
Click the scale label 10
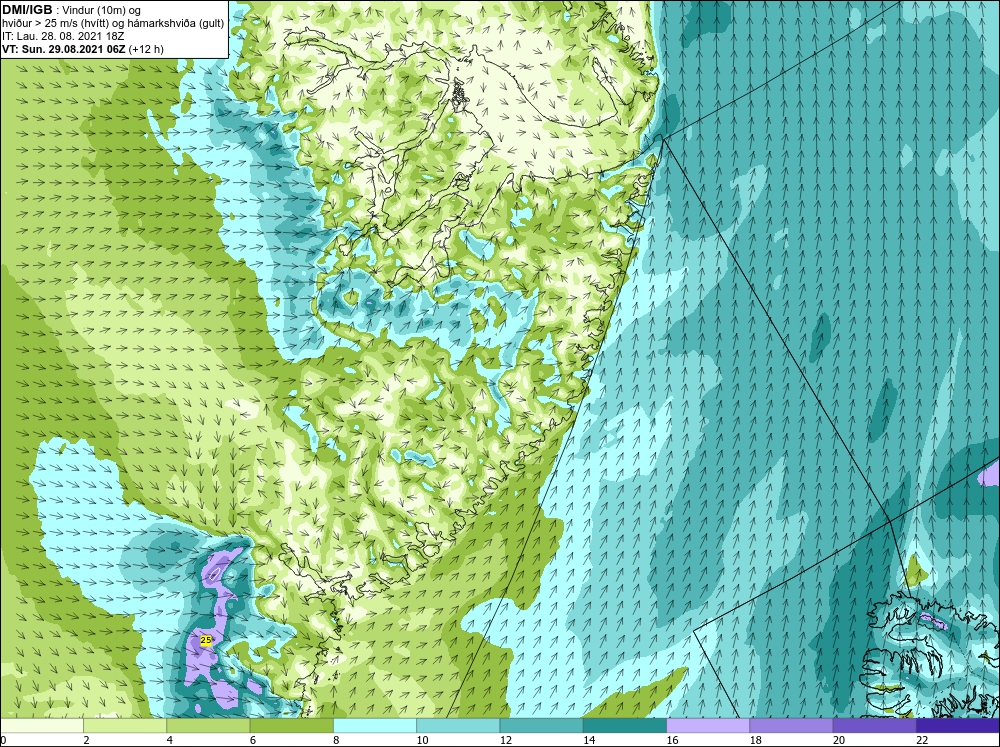(422, 740)
